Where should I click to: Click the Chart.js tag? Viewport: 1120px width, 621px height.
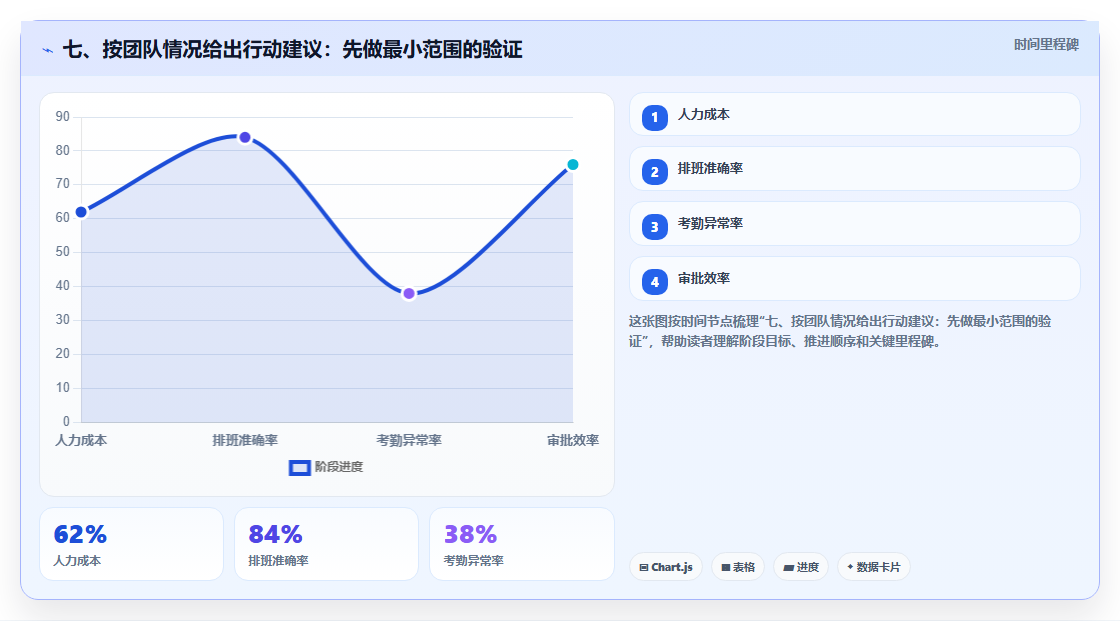tap(666, 567)
